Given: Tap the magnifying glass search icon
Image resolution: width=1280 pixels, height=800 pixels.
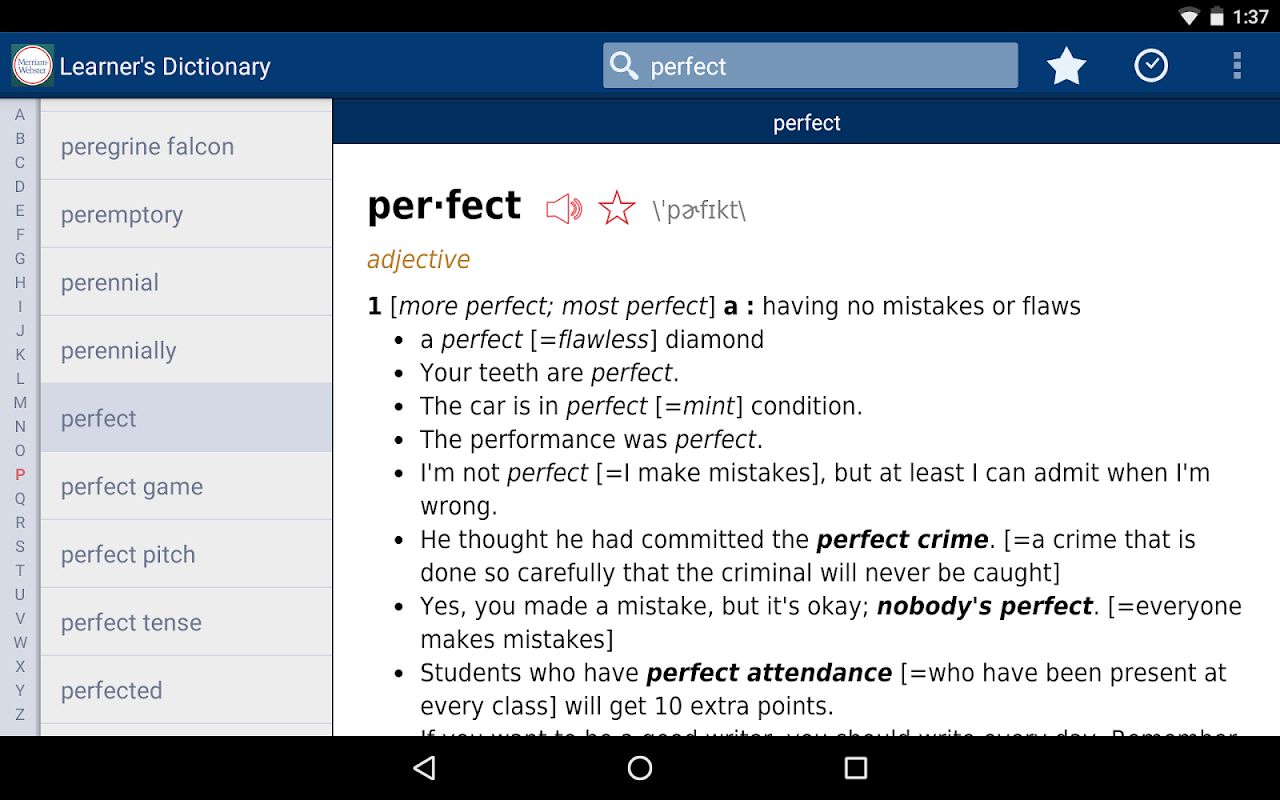Looking at the screenshot, I should 625,66.
